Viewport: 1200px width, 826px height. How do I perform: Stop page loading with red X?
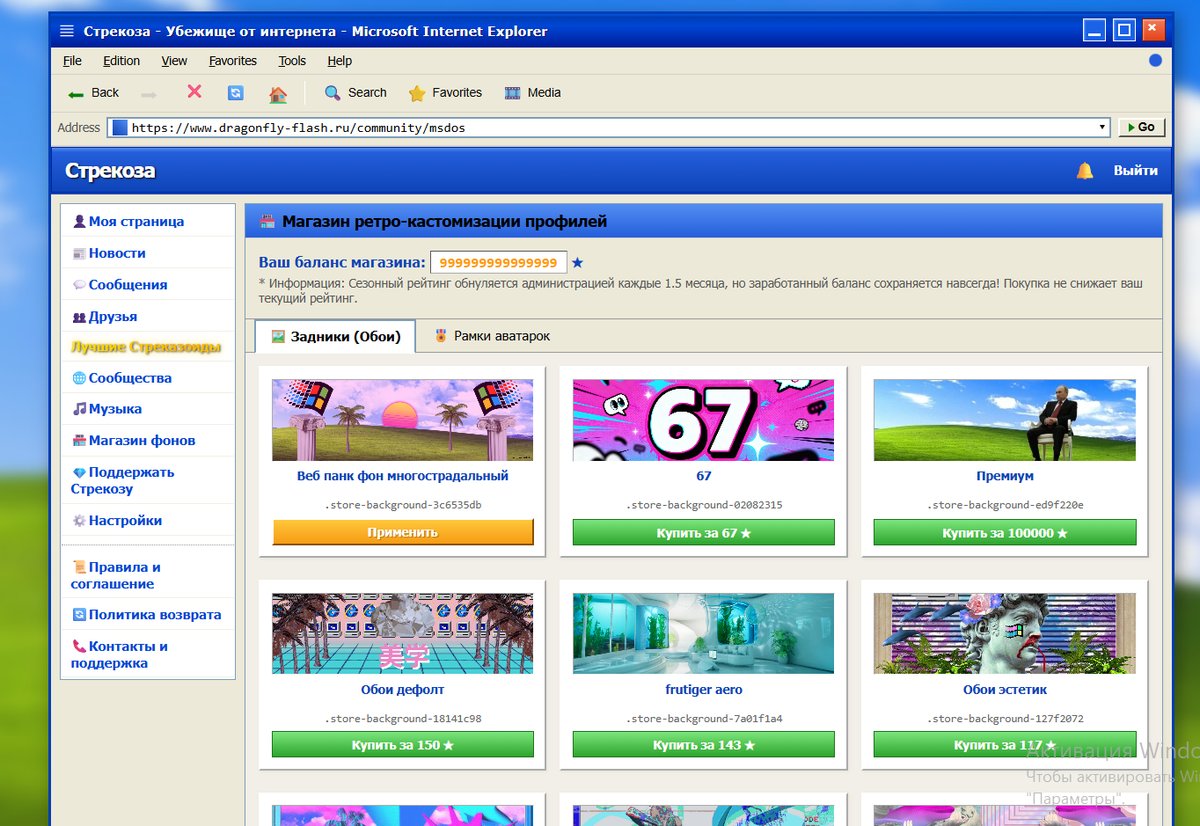point(194,92)
